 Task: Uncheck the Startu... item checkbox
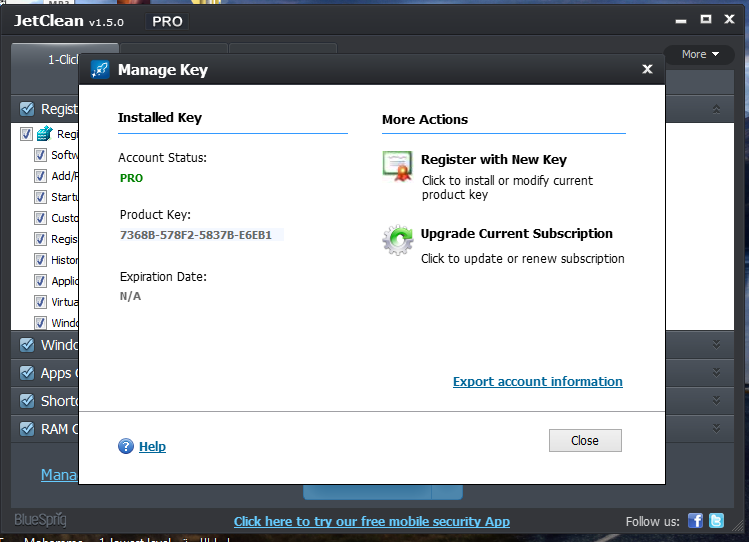pos(40,197)
